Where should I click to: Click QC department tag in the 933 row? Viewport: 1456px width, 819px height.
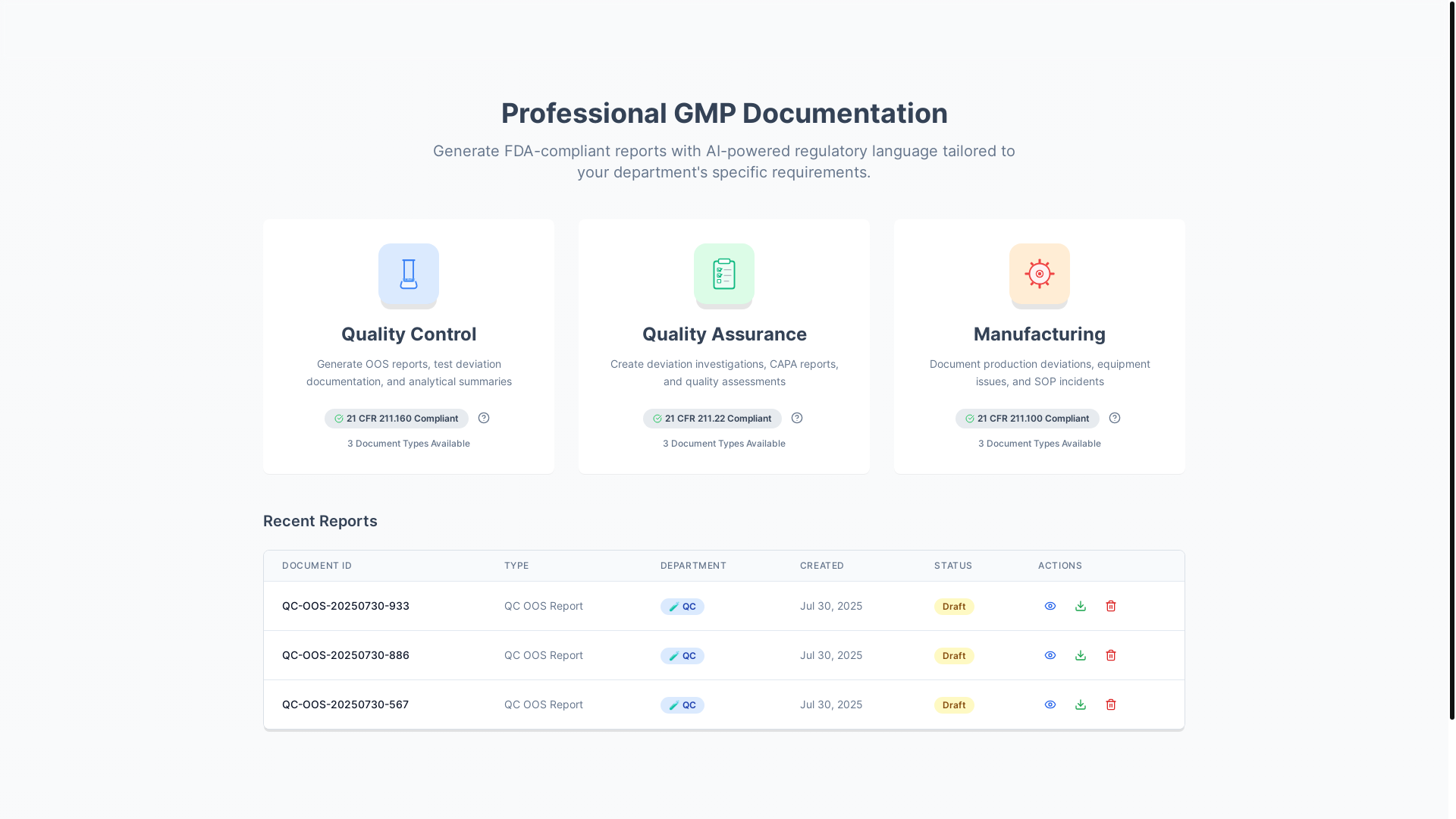coord(682,607)
